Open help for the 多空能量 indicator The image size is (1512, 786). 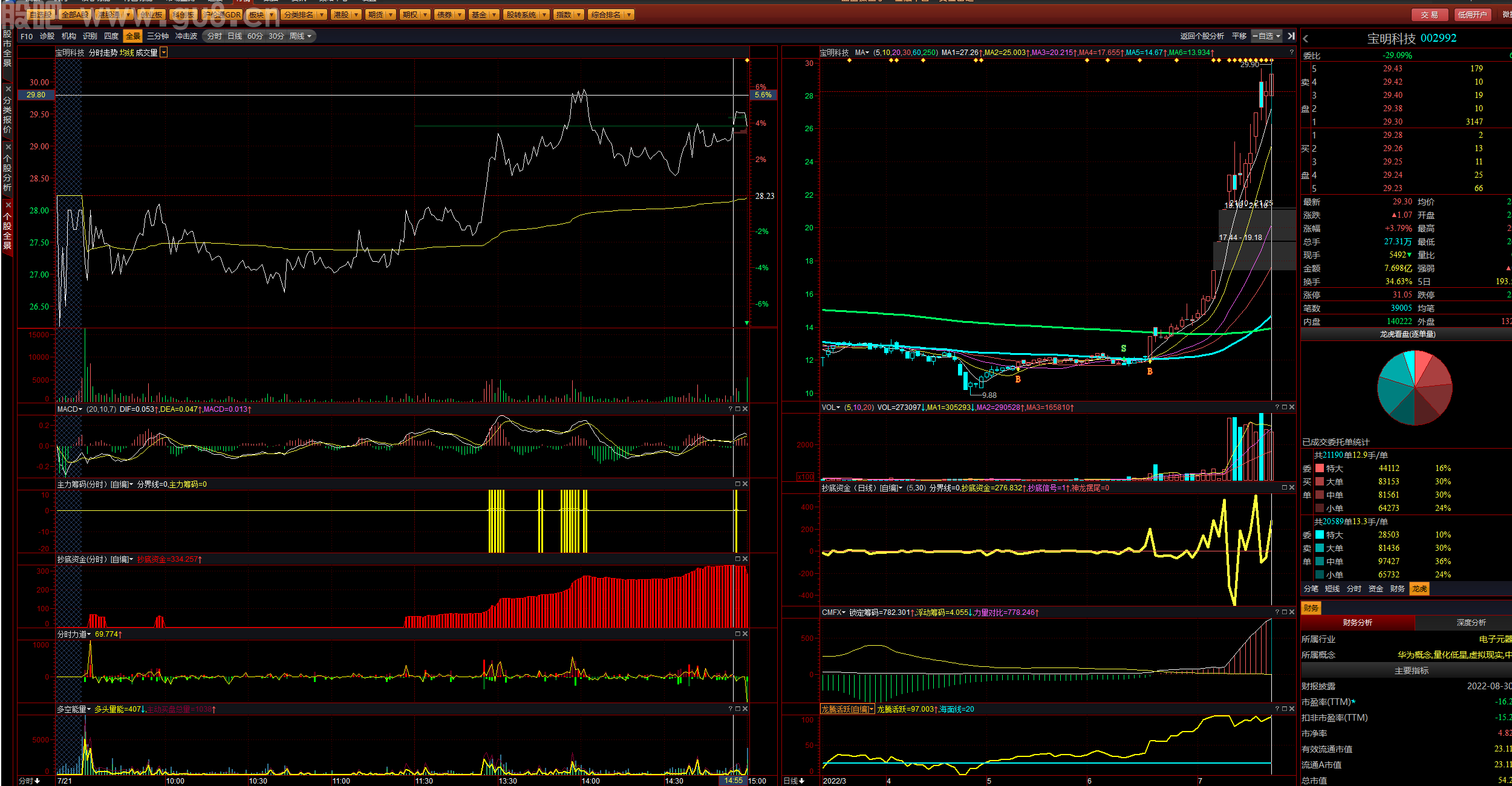[731, 709]
